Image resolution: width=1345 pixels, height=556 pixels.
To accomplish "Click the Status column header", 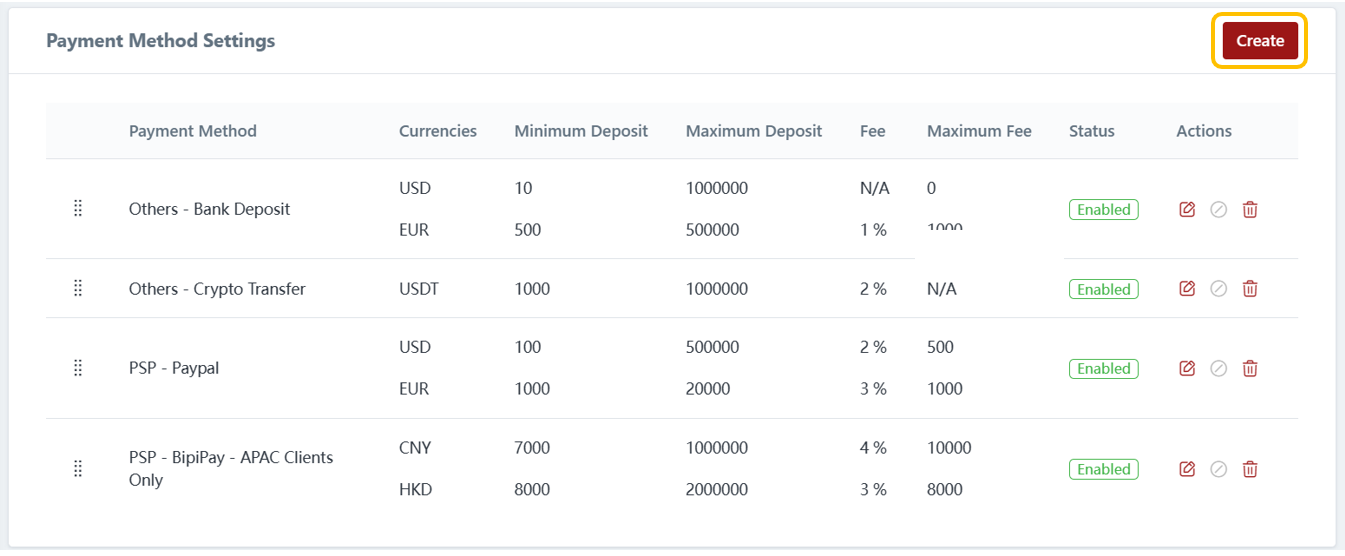I will 1091,131.
